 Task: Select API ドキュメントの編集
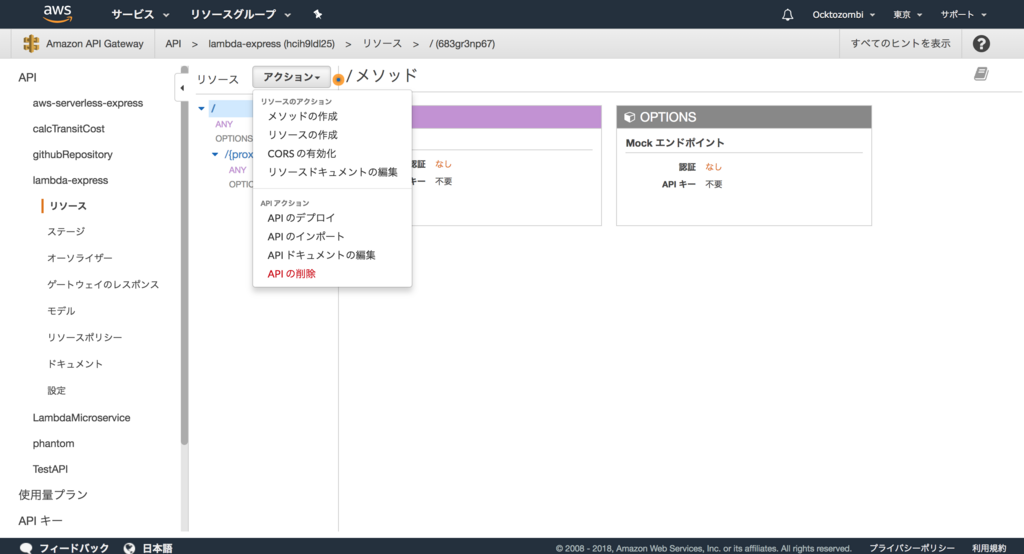[321, 255]
